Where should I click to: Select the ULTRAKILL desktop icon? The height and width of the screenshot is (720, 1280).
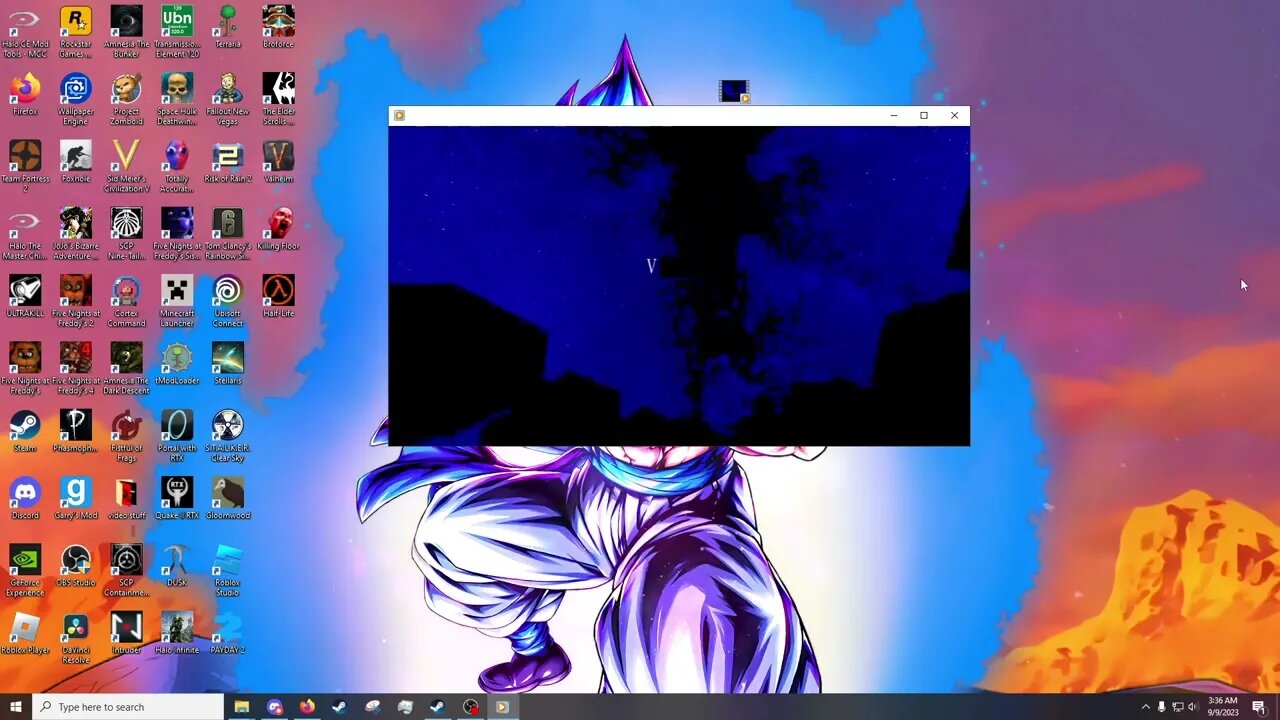click(x=25, y=296)
